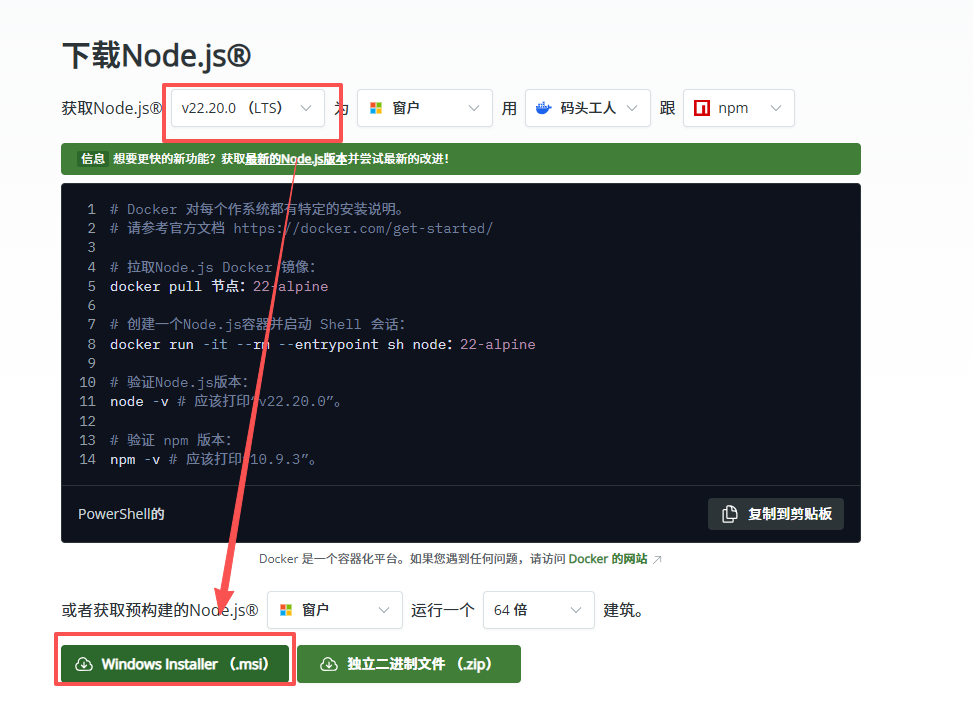973x714 pixels.
Task: Click the code line docker pull 节点: 22-alpine
Action: [219, 286]
